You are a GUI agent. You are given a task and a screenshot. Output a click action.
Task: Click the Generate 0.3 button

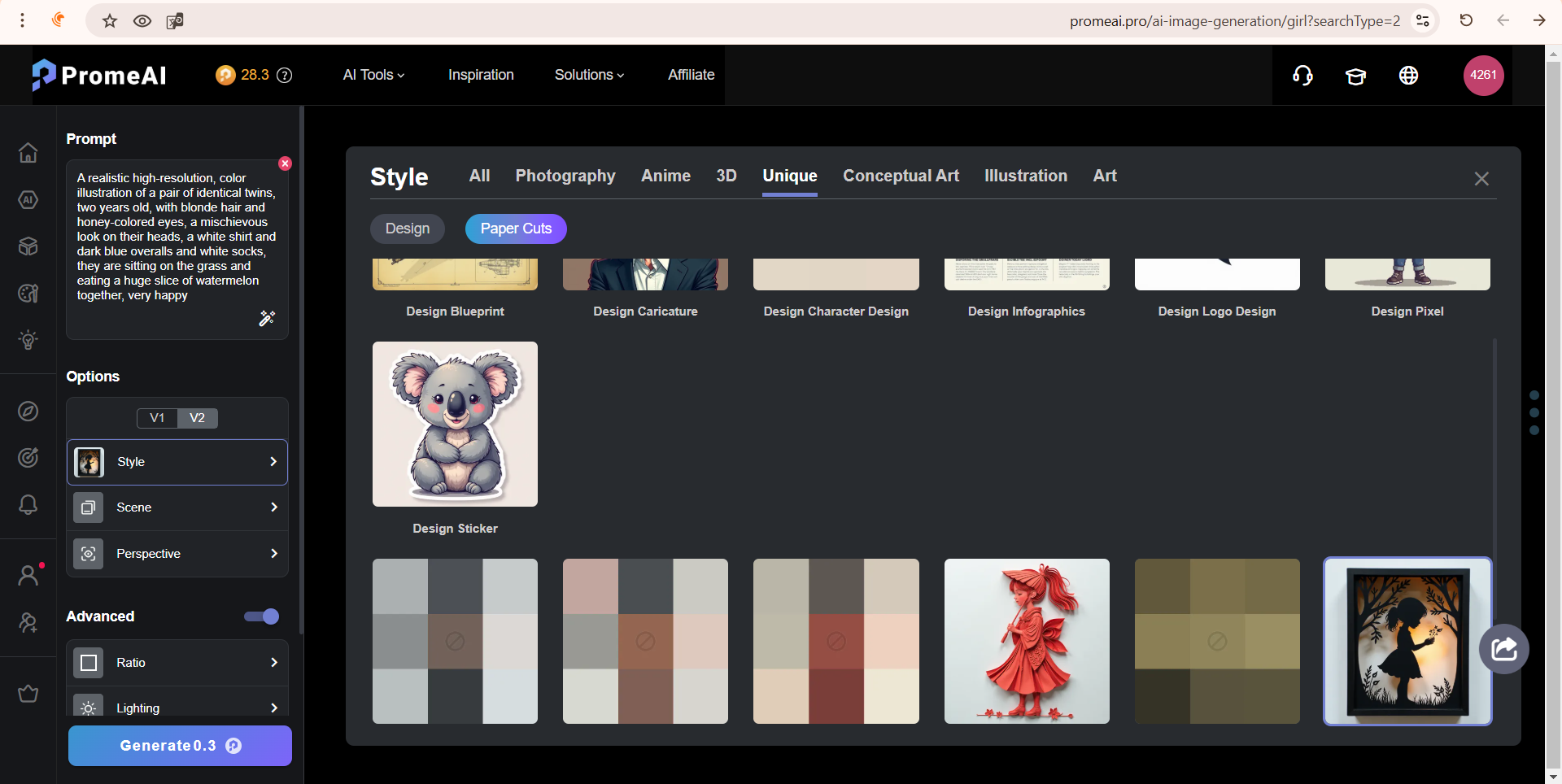tap(180, 746)
